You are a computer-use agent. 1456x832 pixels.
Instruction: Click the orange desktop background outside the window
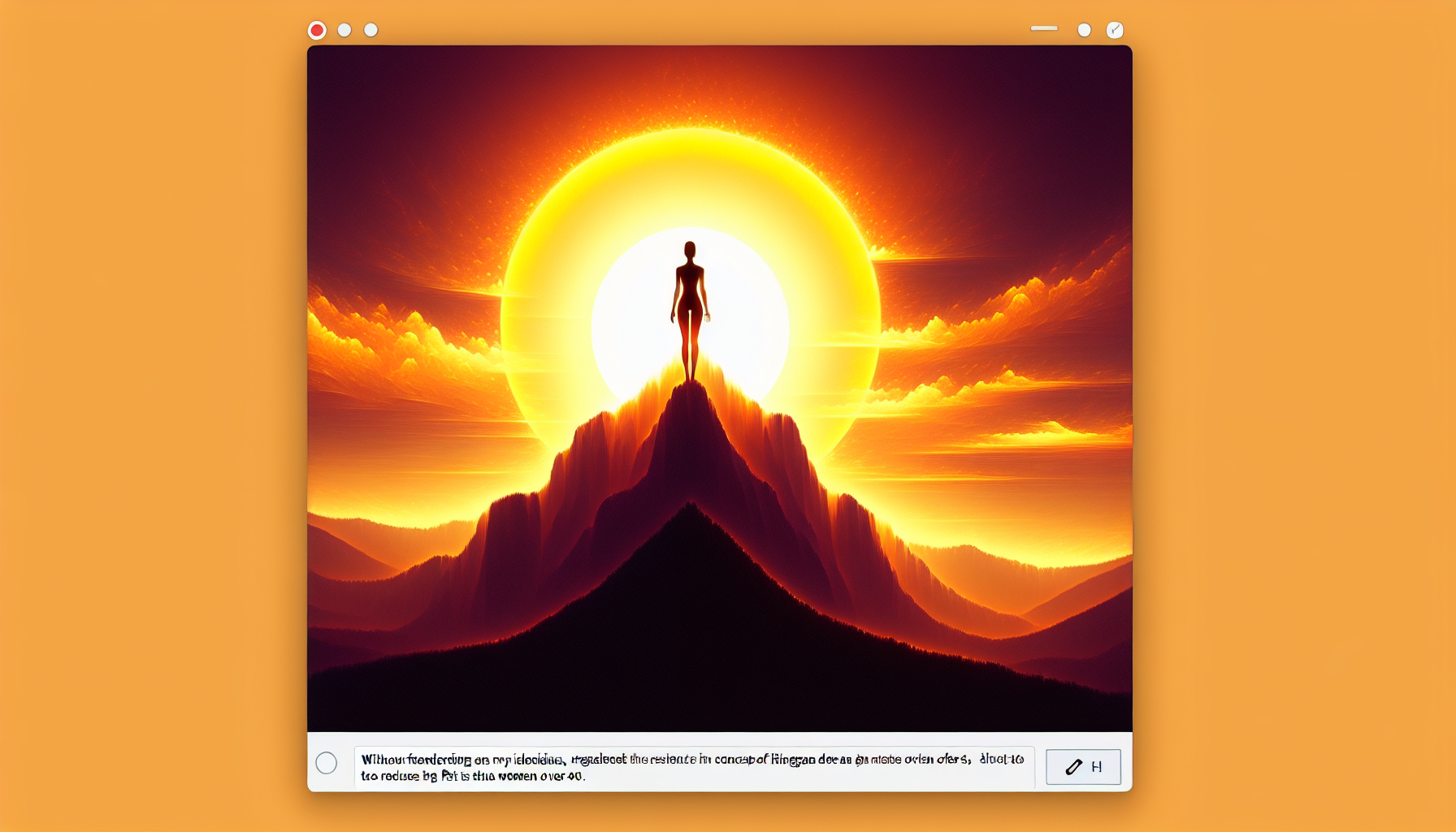(x=146, y=406)
